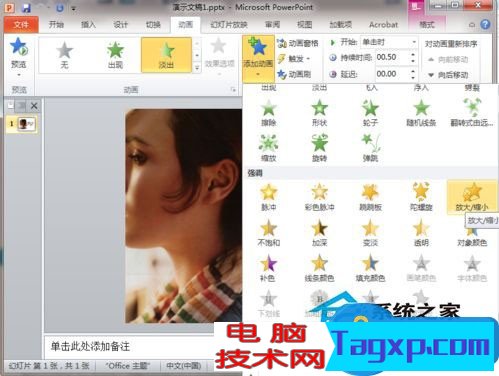Choose the 不饱和 emphasis effect
The height and width of the screenshot is (376, 499).
coord(269,233)
